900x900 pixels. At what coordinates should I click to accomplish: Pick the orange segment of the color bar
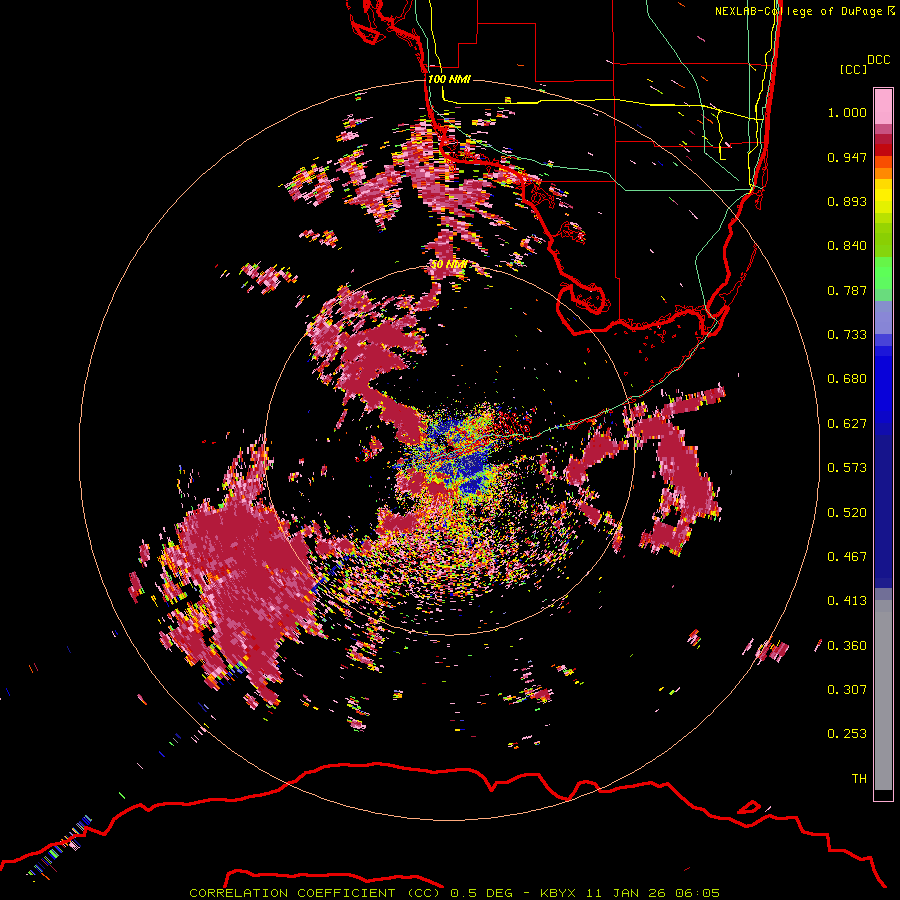(x=883, y=173)
